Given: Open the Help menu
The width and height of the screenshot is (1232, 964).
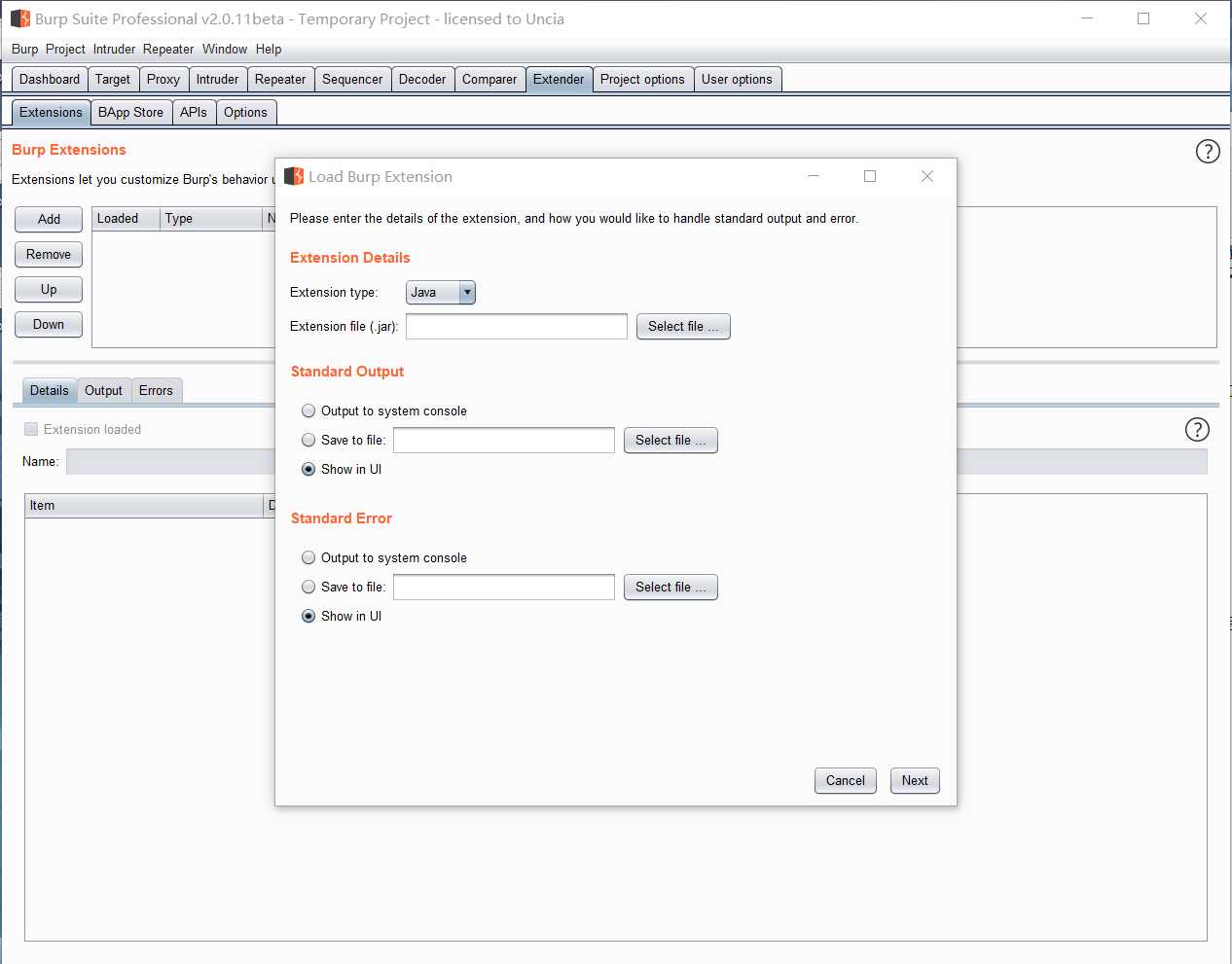Looking at the screenshot, I should [x=269, y=49].
